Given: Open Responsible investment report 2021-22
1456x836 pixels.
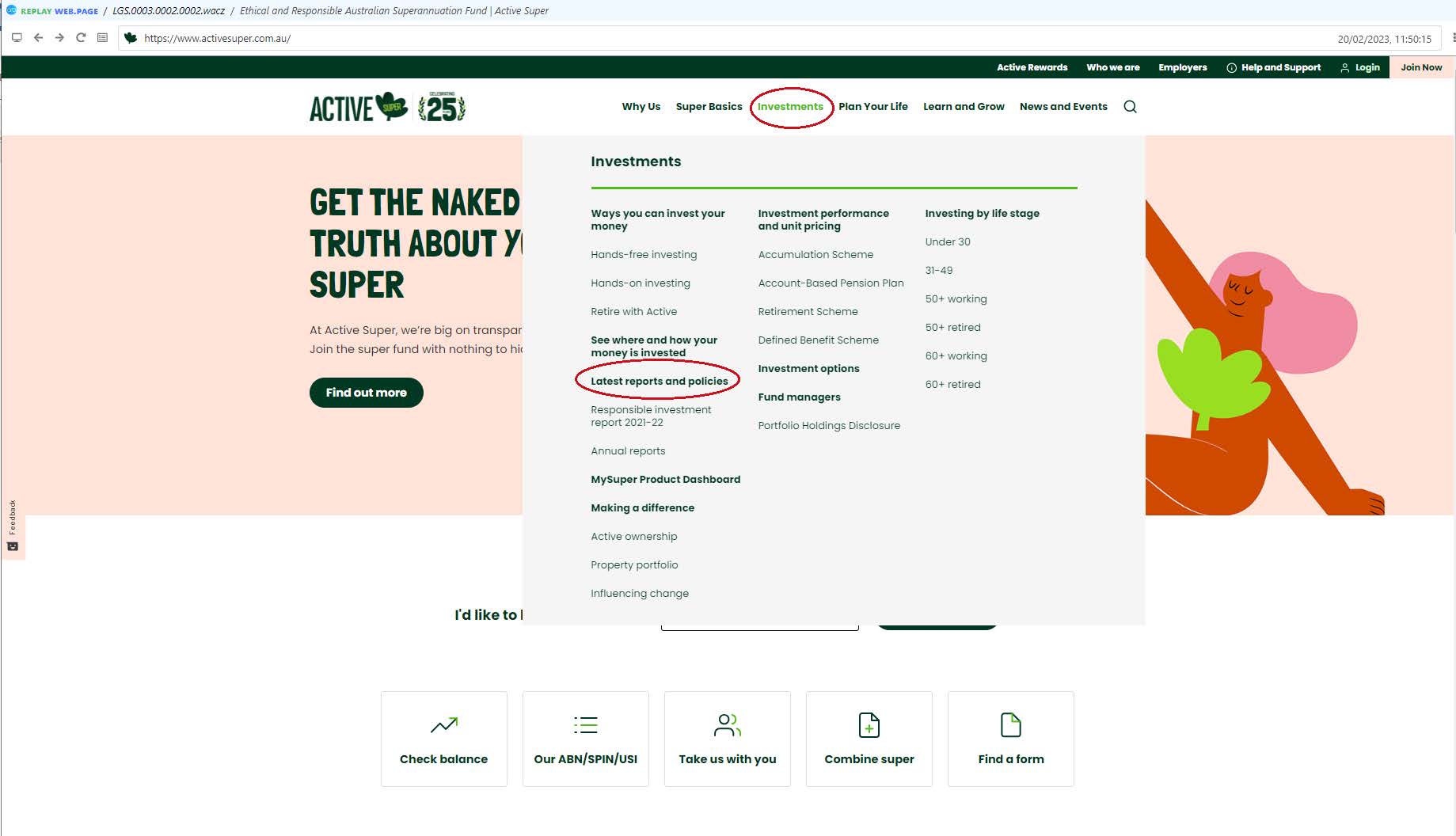Looking at the screenshot, I should (x=651, y=416).
